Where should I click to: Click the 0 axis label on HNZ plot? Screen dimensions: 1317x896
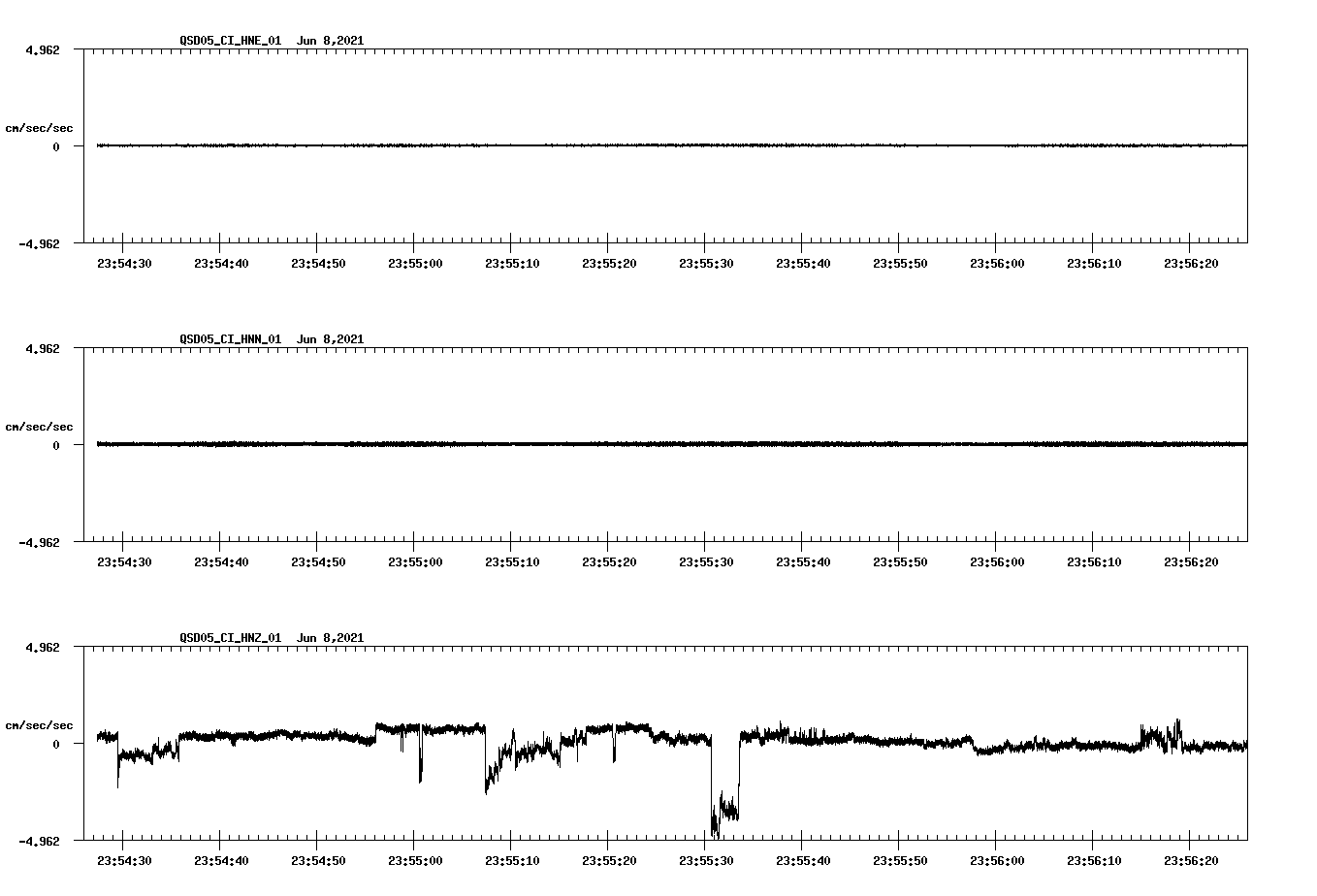click(x=56, y=744)
